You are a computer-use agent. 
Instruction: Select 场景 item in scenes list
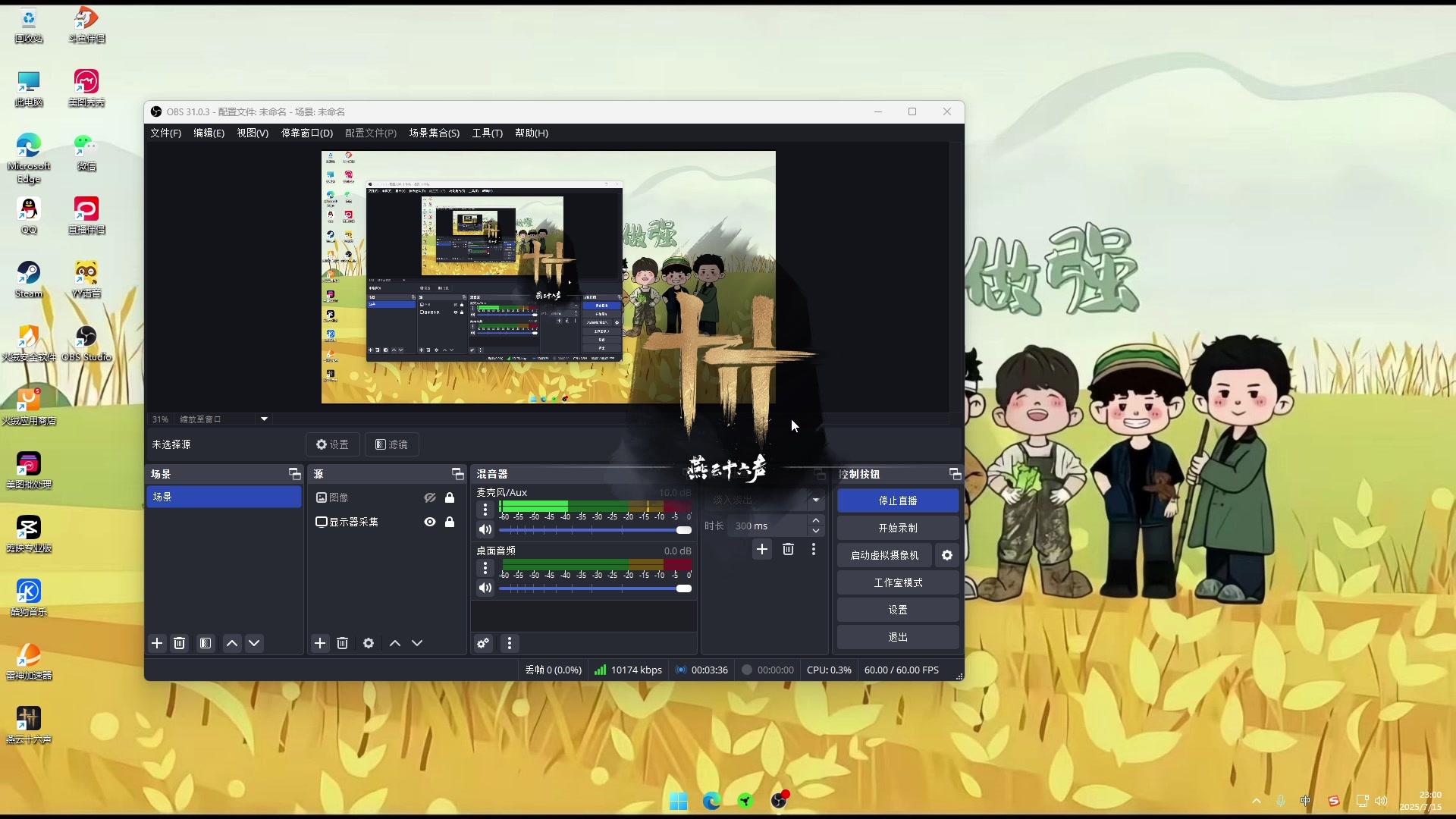(x=224, y=497)
